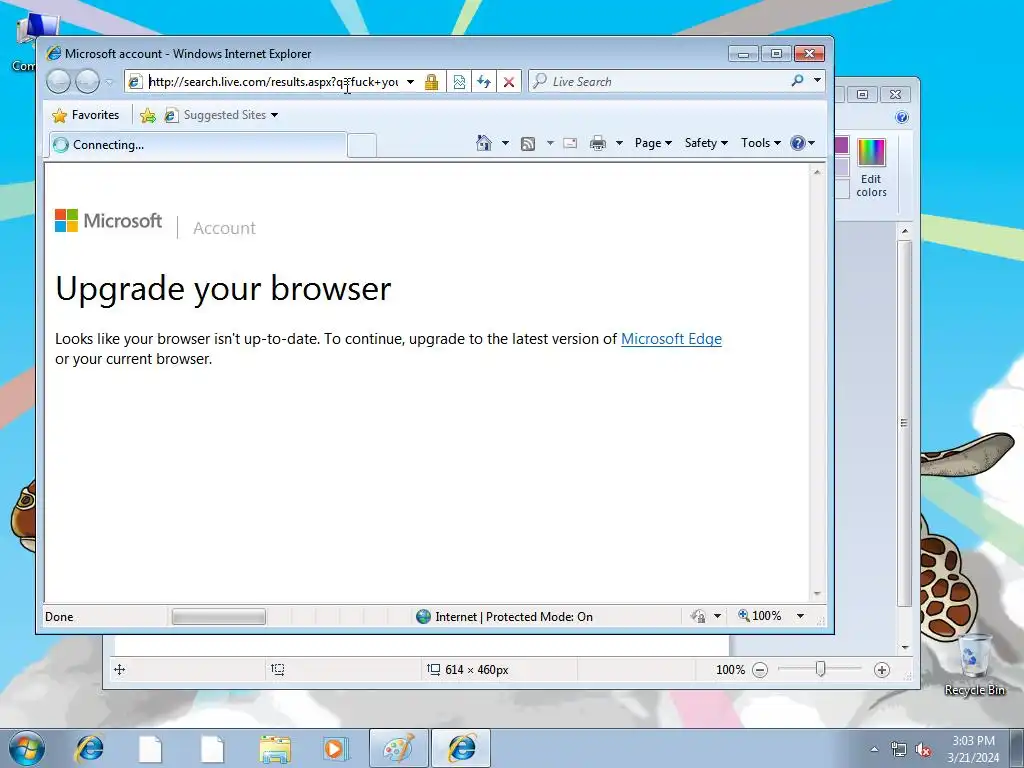Open the search provider options dropdown
The image size is (1024, 768).
(x=817, y=80)
